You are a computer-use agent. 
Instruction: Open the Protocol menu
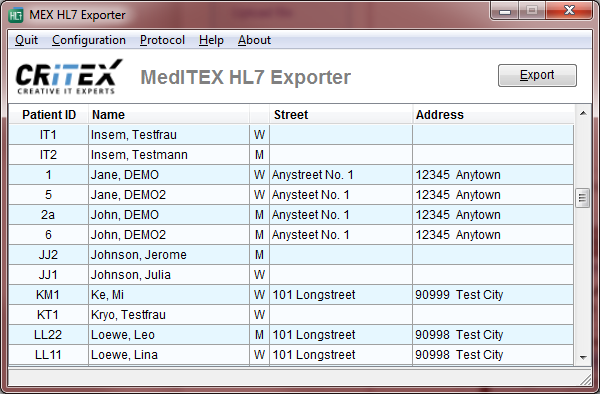(162, 40)
